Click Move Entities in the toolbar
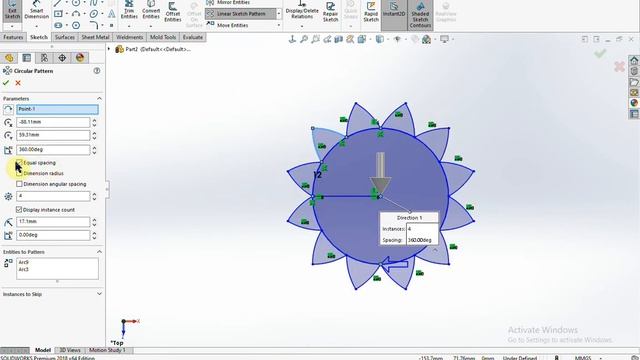The width and height of the screenshot is (640, 360). point(232,25)
